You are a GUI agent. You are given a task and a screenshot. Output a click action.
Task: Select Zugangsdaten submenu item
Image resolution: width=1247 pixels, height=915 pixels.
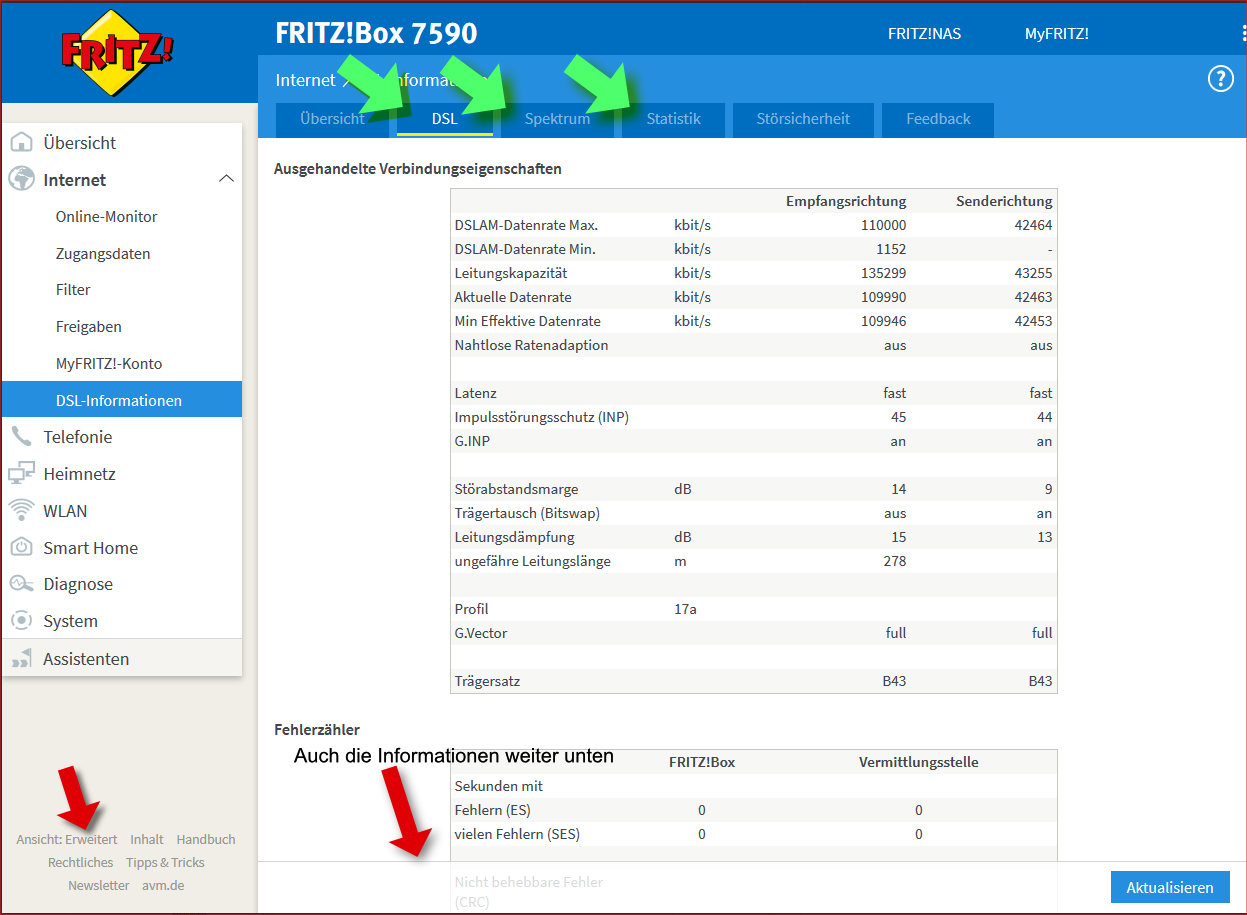(x=103, y=254)
